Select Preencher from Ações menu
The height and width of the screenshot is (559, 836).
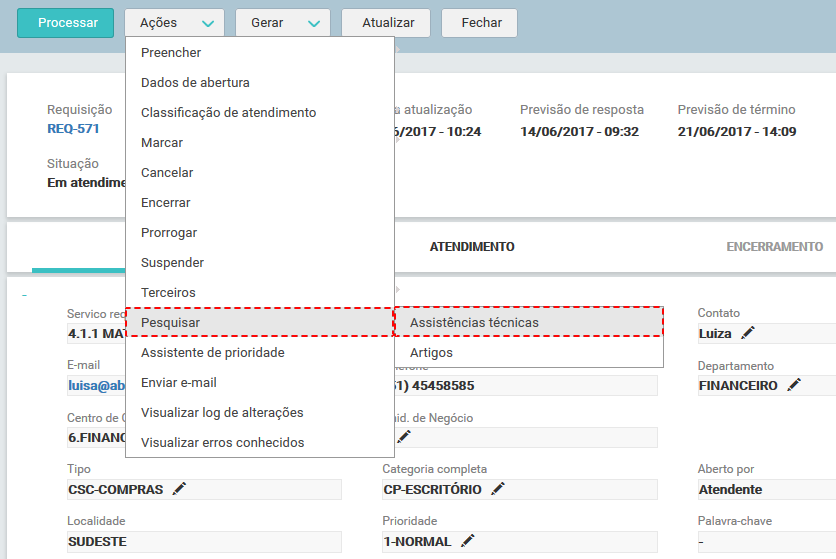(x=260, y=53)
